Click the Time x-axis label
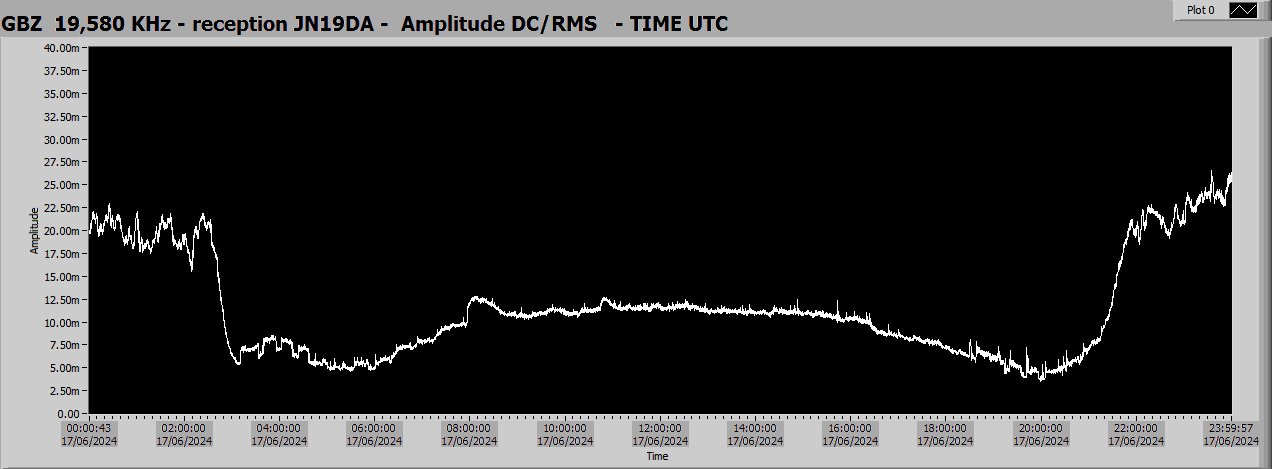The image size is (1272, 469). (657, 456)
